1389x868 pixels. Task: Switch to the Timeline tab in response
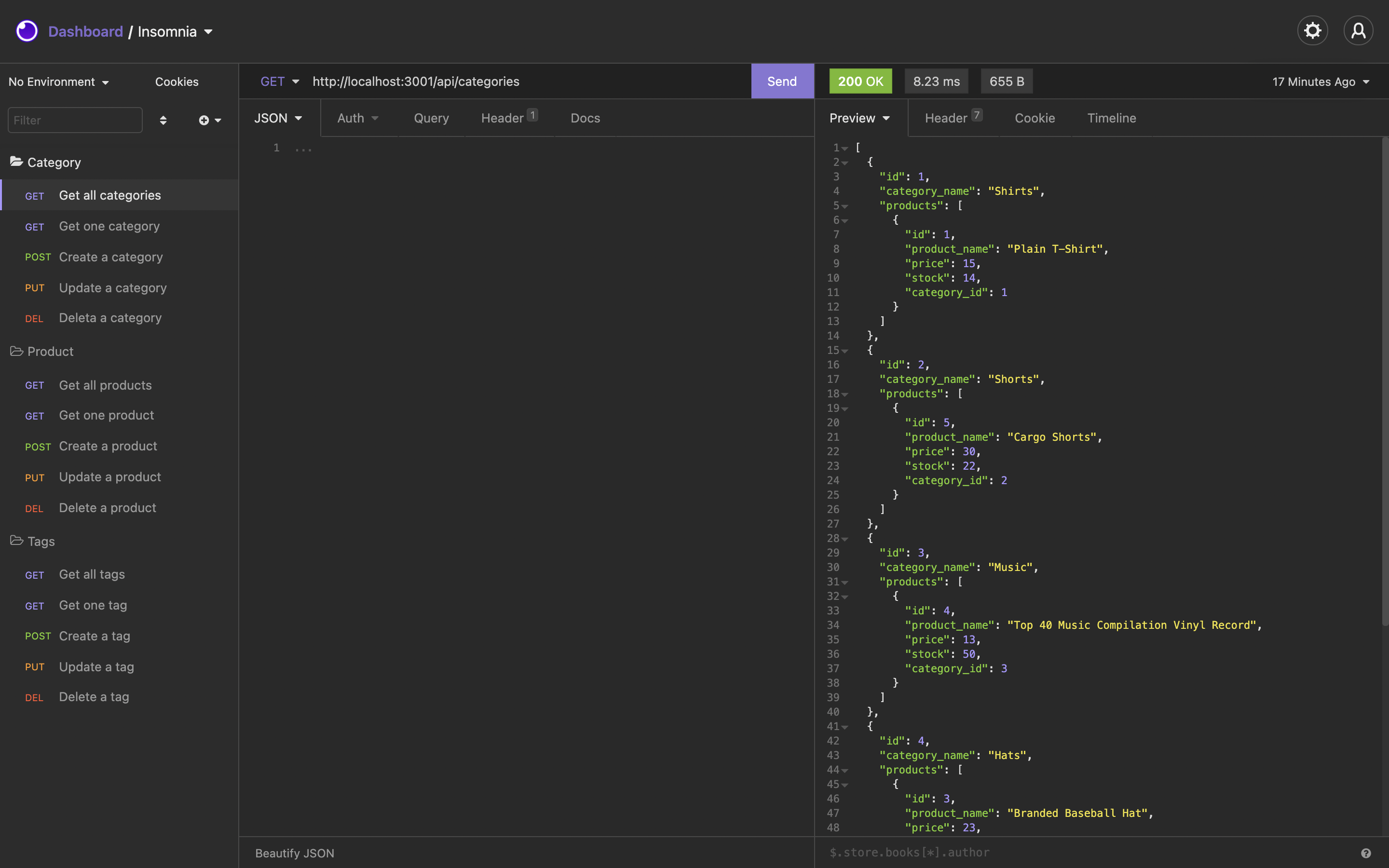coord(1112,117)
